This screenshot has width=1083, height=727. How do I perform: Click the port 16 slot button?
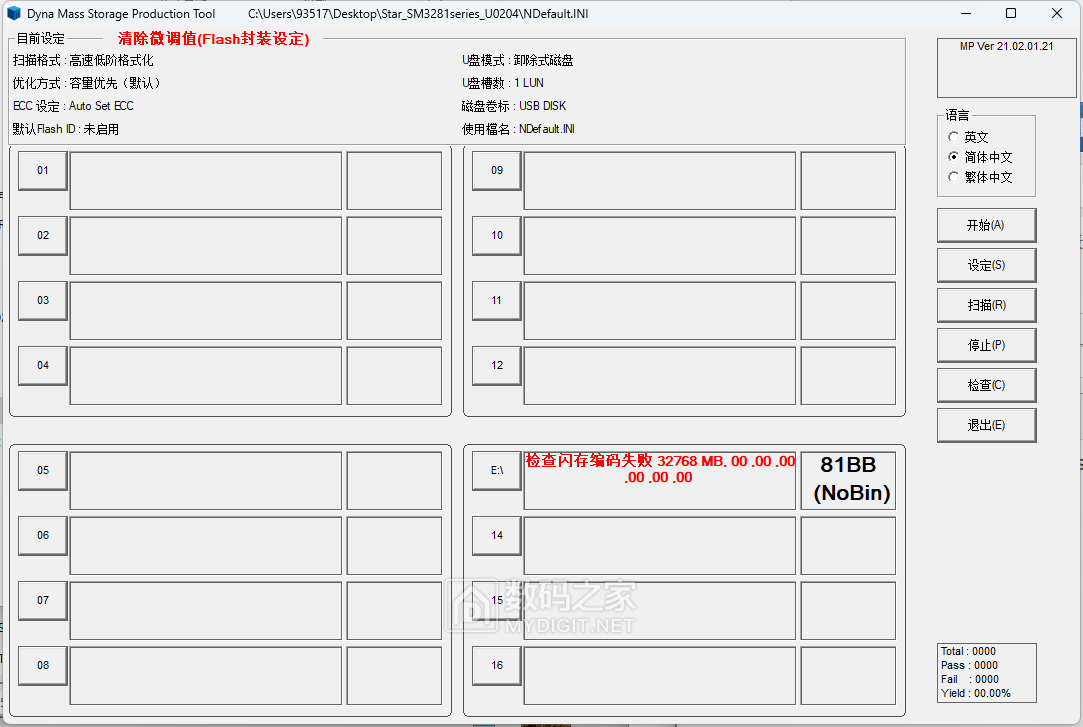(x=496, y=665)
